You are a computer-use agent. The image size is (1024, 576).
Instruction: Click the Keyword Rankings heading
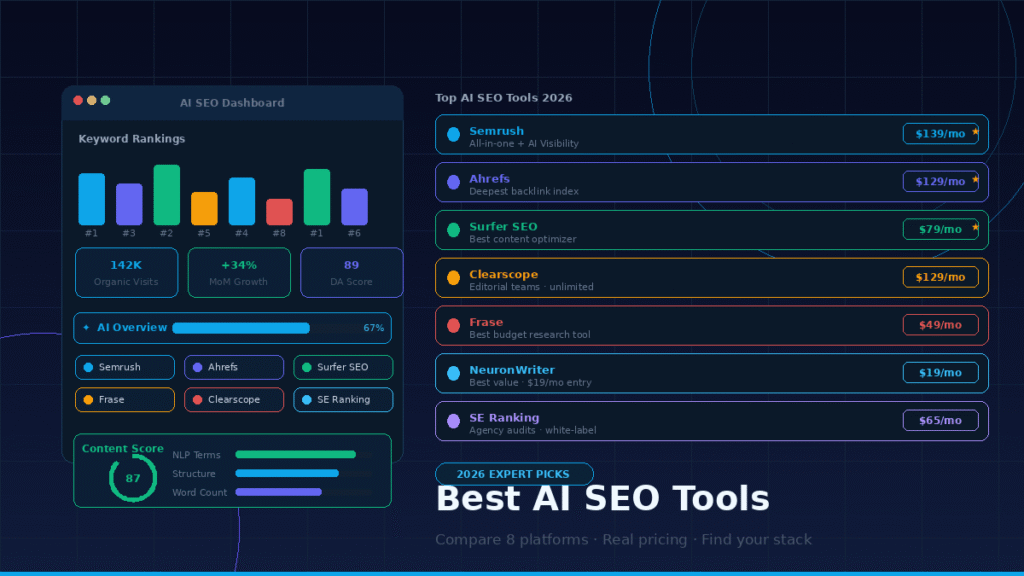132,138
